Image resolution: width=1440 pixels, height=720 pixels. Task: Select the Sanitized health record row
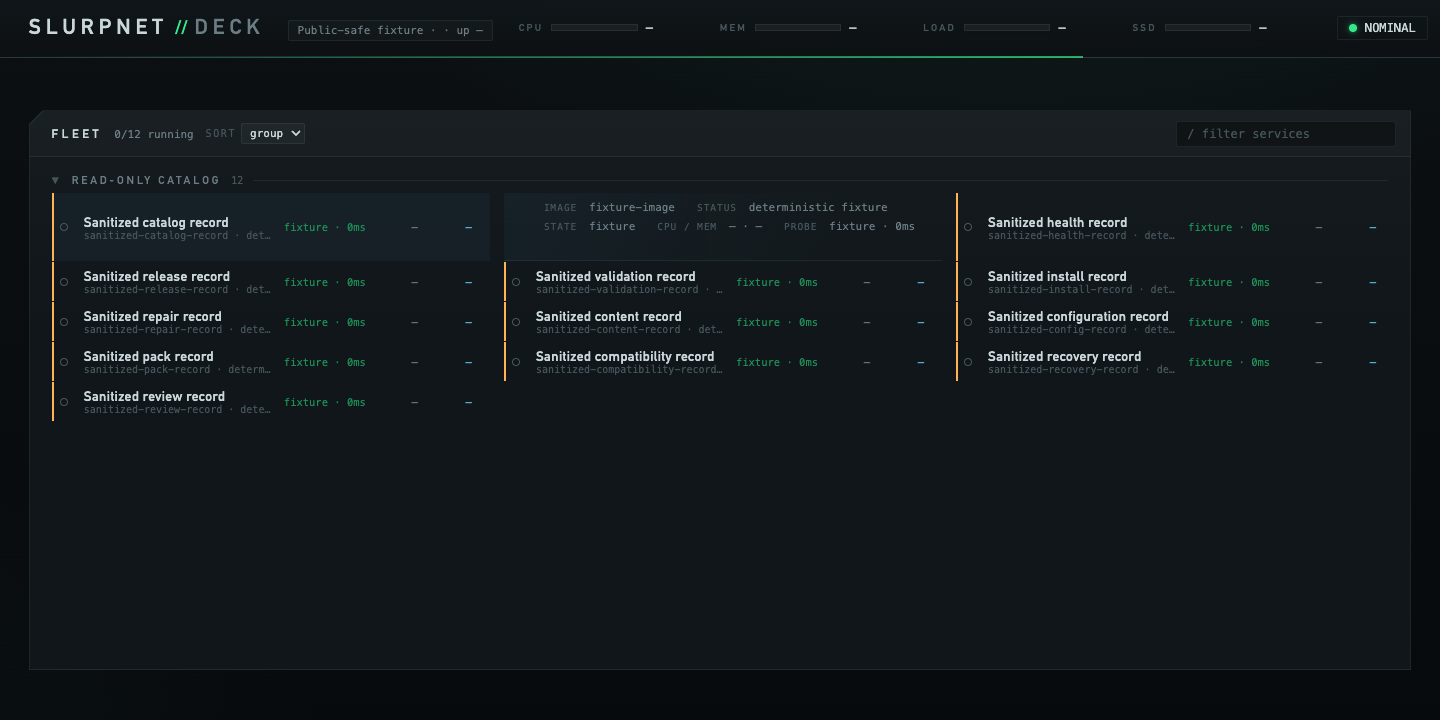click(1175, 227)
